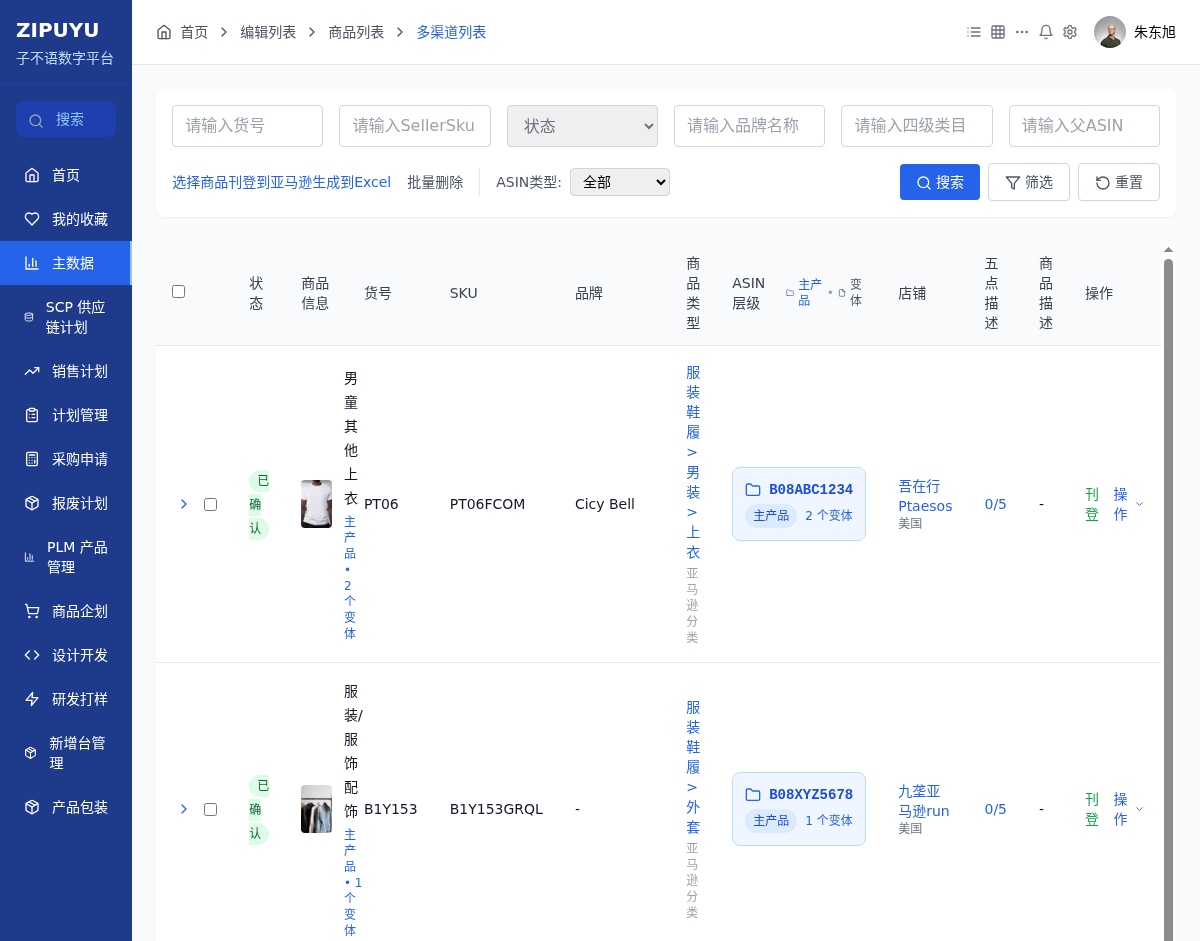Click the home icon in breadcrumb

point(164,32)
